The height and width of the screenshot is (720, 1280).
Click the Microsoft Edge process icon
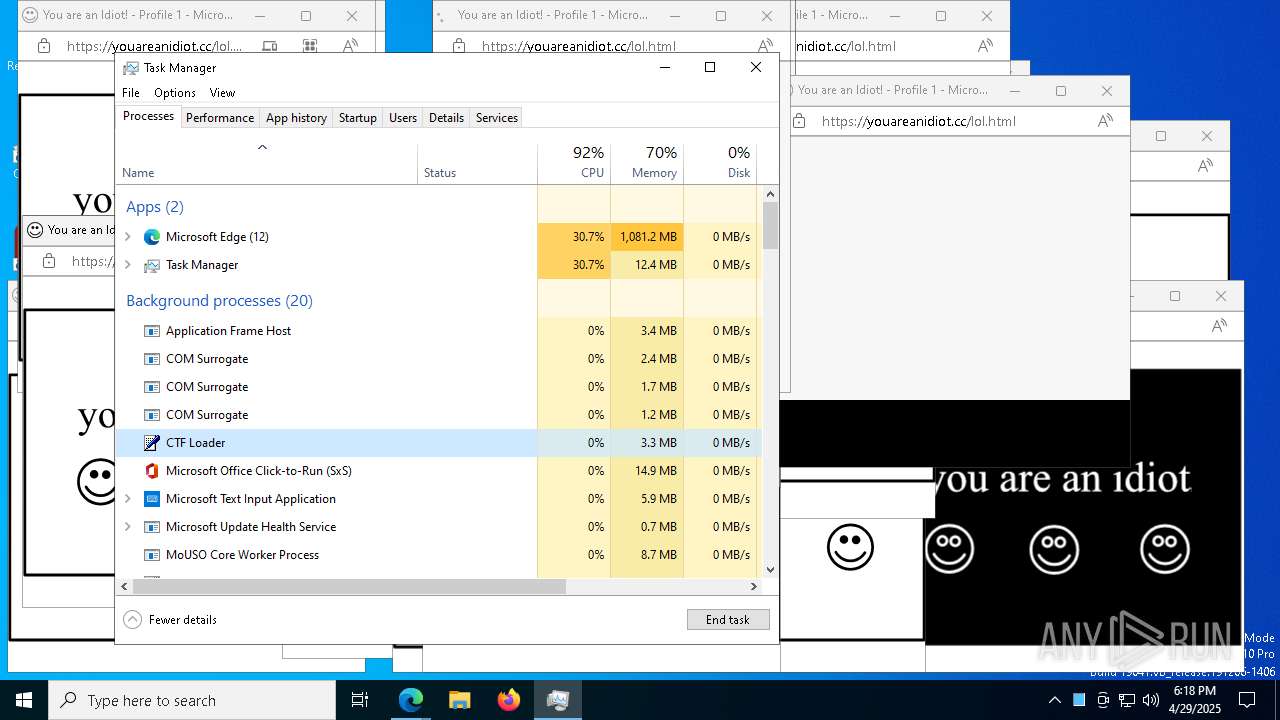152,237
